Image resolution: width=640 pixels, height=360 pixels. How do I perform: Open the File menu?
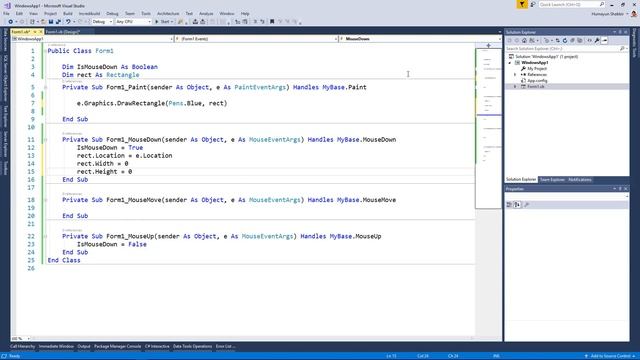pyautogui.click(x=6, y=13)
